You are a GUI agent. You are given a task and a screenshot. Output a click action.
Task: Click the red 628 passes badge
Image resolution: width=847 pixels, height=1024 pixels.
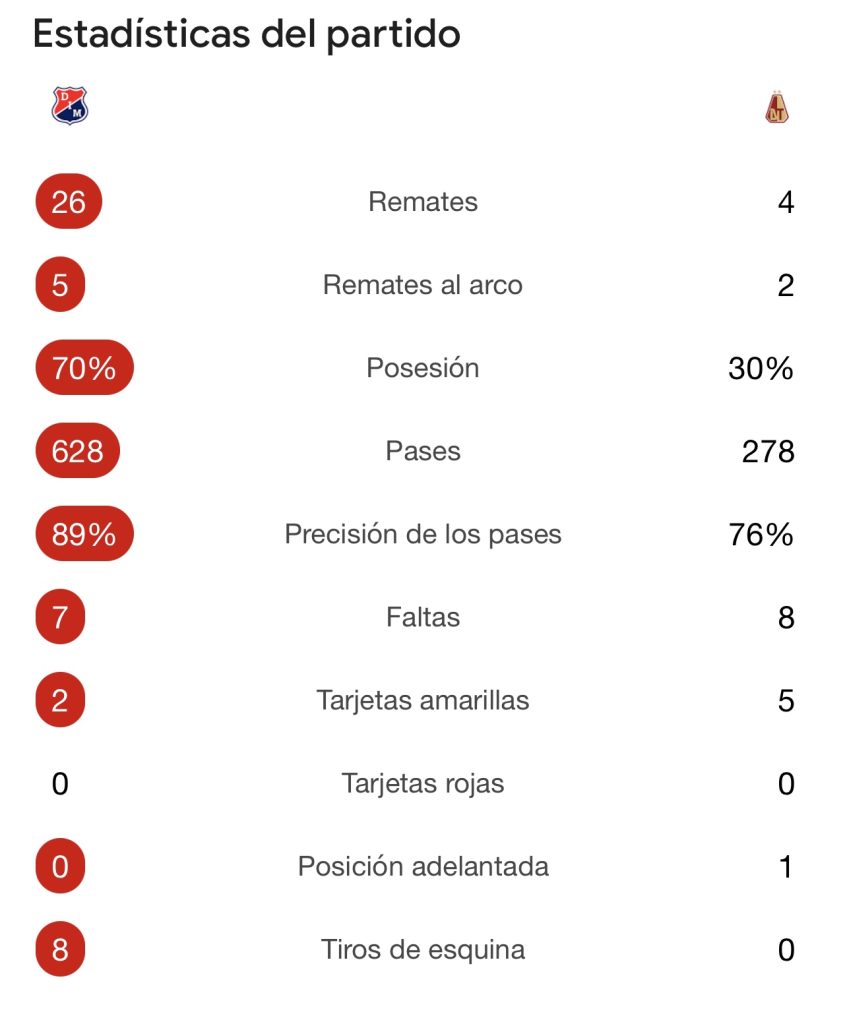[x=78, y=451]
